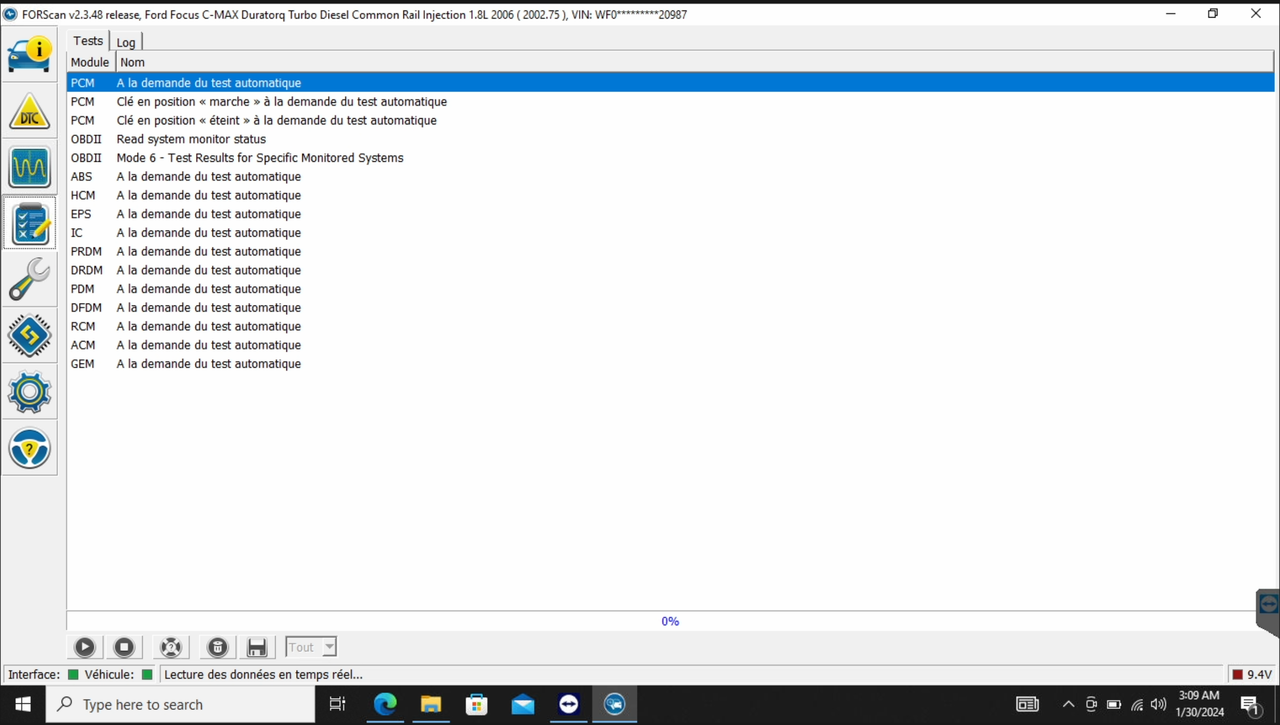Select the Tests clipboard icon in sidebar
Viewport: 1280px width, 725px height.
(x=30, y=223)
